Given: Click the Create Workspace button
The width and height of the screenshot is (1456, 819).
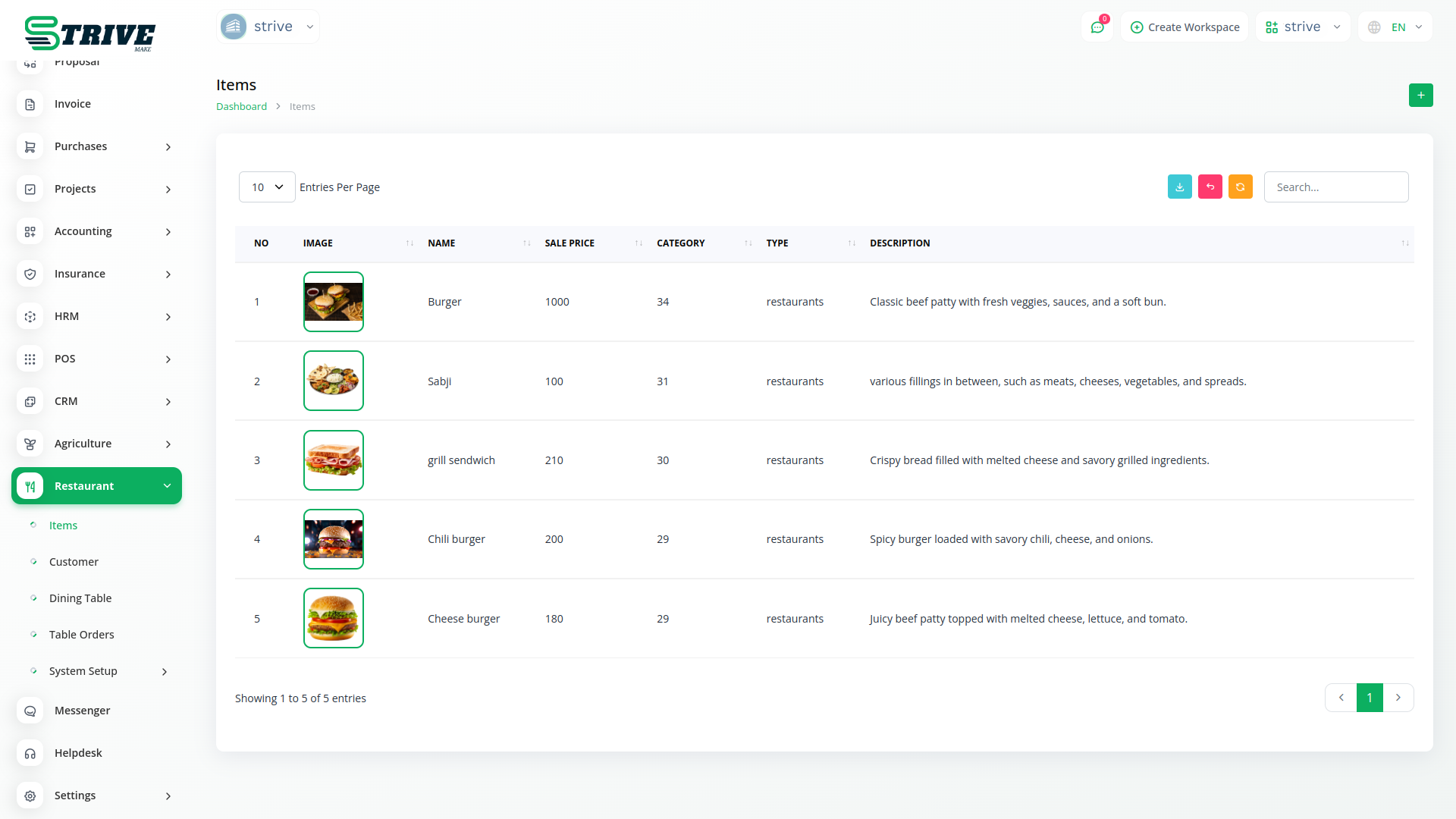Looking at the screenshot, I should point(1185,27).
